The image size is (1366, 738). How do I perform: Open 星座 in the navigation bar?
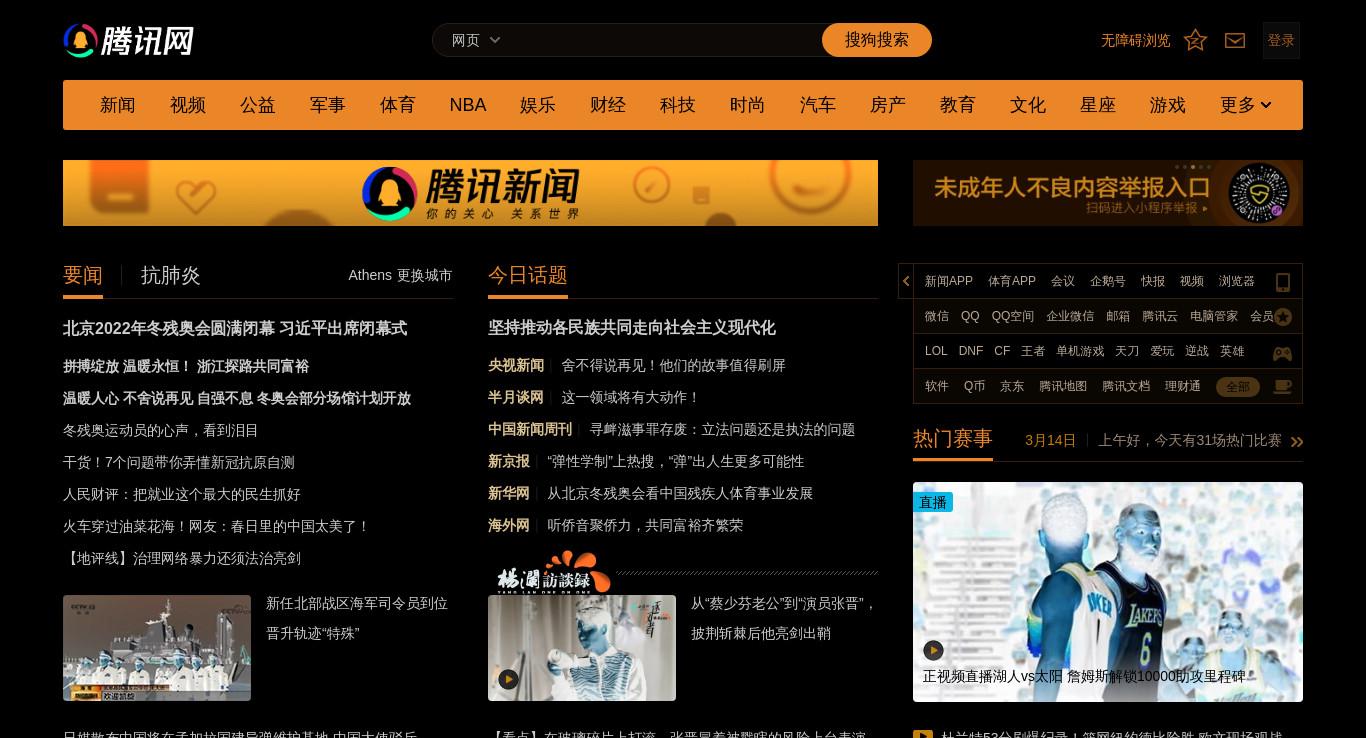[x=1098, y=105]
